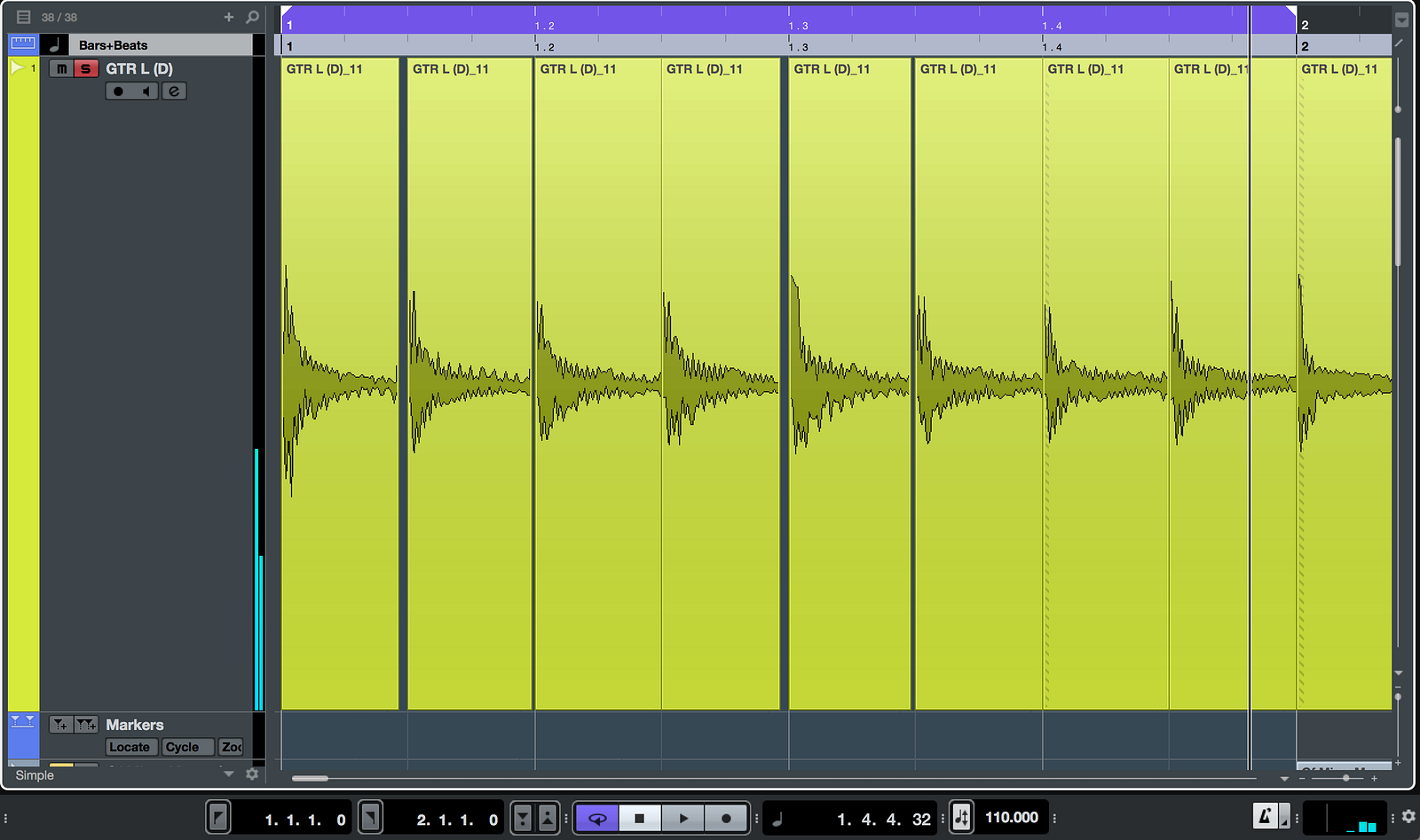Open transport bar setup gear icon
The width and height of the screenshot is (1420, 840).
(x=1408, y=817)
